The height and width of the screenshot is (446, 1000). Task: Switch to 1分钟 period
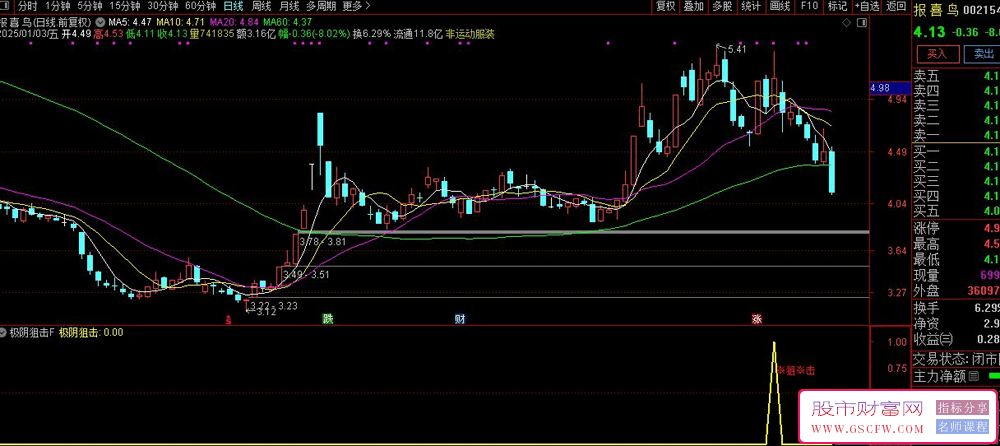click(x=57, y=6)
